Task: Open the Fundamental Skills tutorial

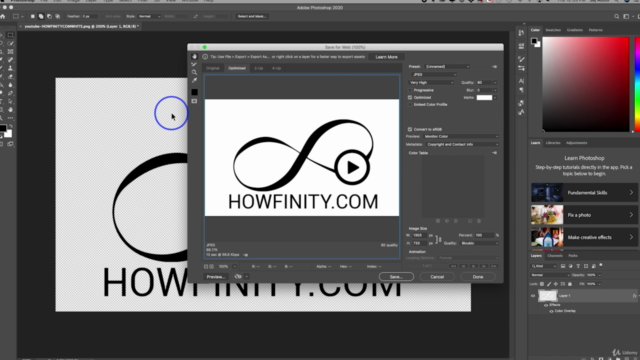Action: [584, 193]
